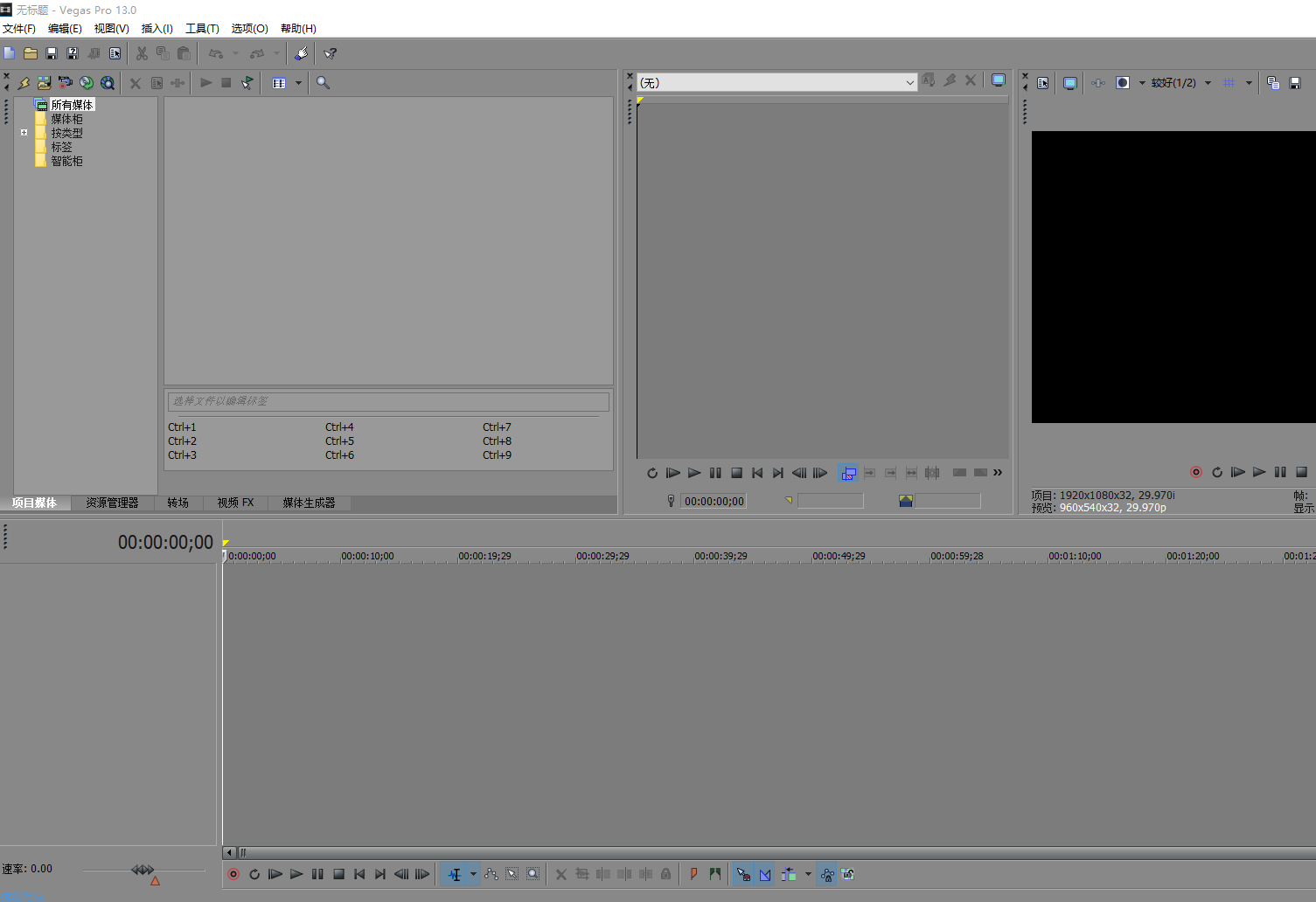Screen dimensions: 1316x902
Task: Click the interactive tutorials hand icon
Action: point(302,53)
